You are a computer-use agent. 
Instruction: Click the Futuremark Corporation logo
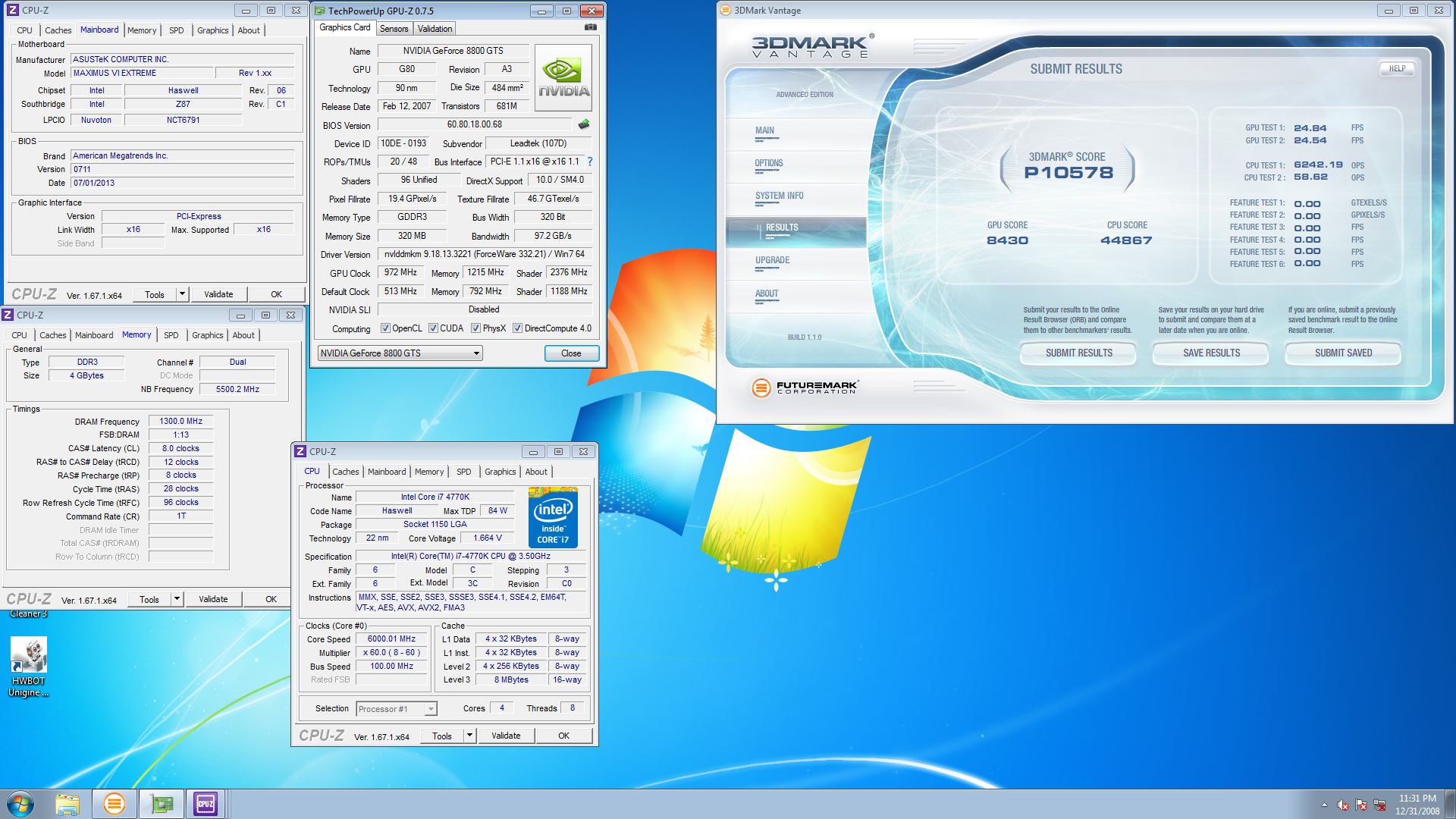tap(805, 388)
